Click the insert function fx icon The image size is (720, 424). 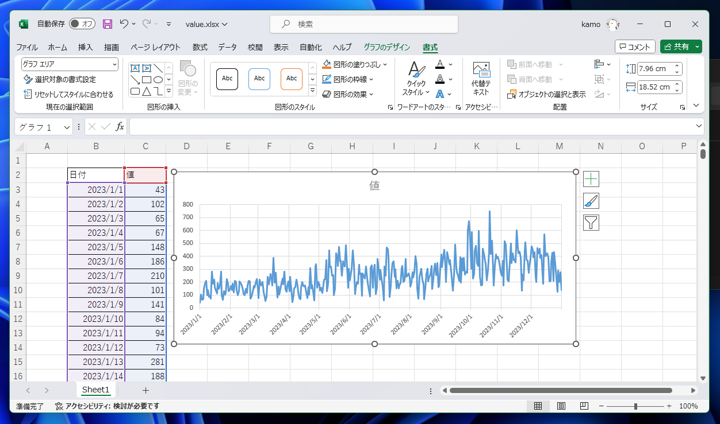coord(120,127)
